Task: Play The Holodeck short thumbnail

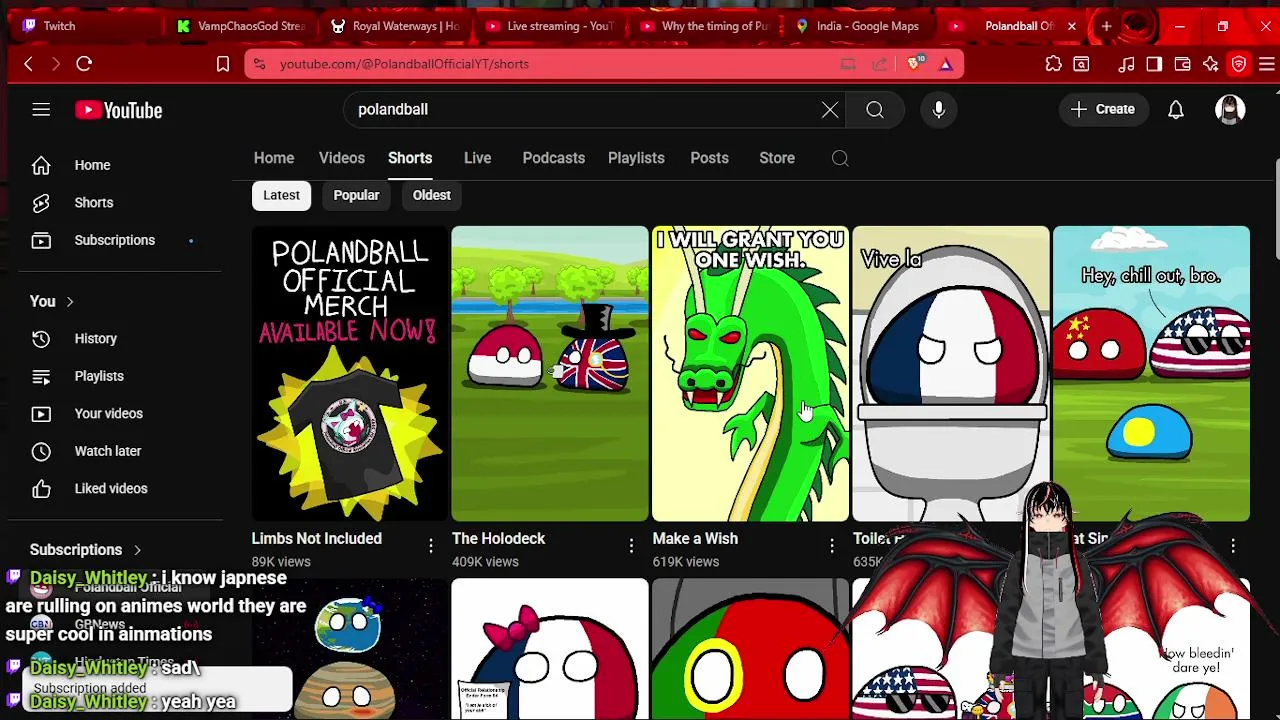Action: tap(550, 374)
